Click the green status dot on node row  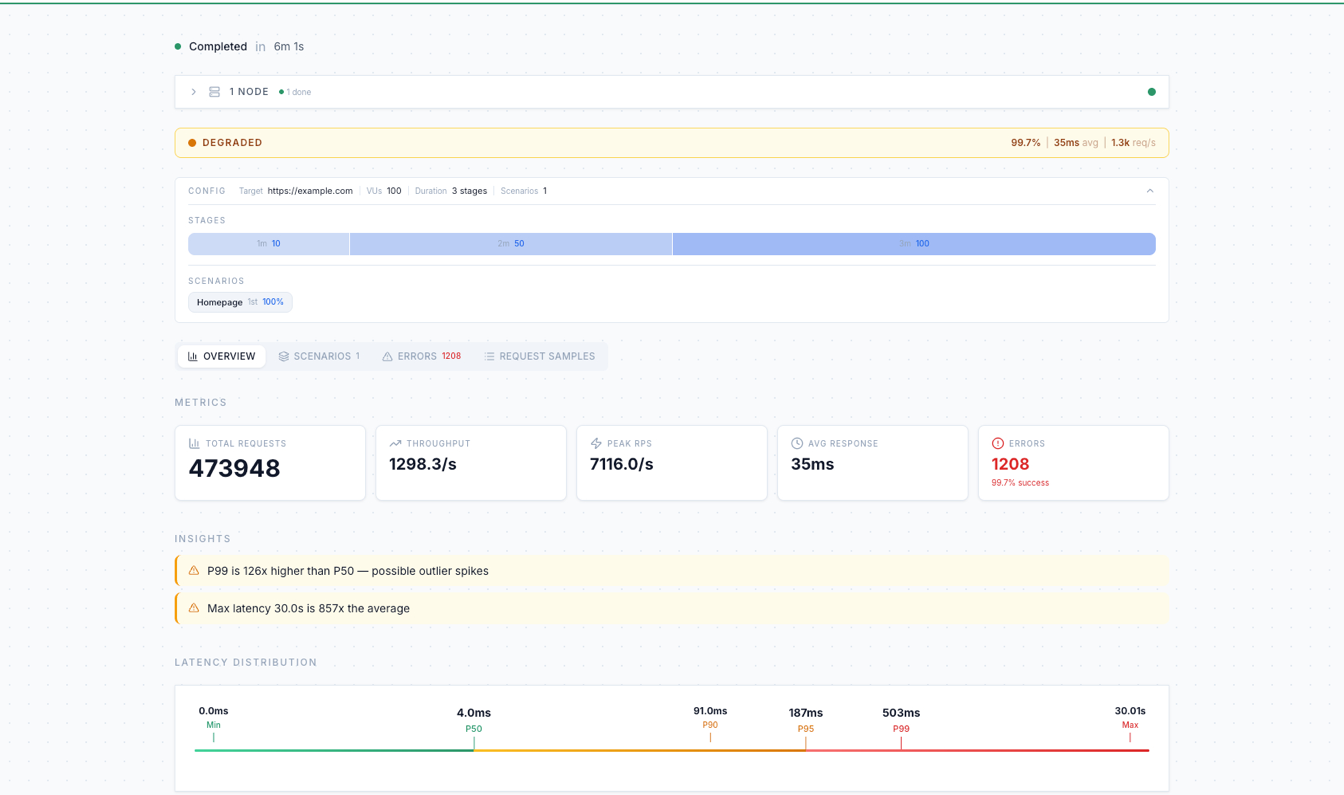(1151, 92)
